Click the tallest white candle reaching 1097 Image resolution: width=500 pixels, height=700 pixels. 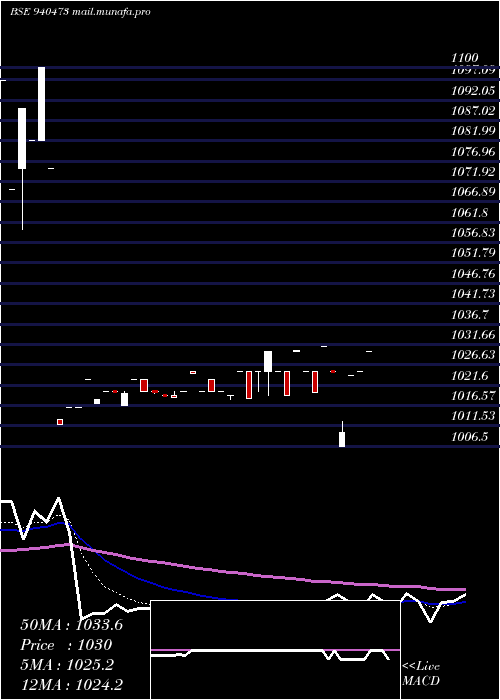(x=42, y=104)
